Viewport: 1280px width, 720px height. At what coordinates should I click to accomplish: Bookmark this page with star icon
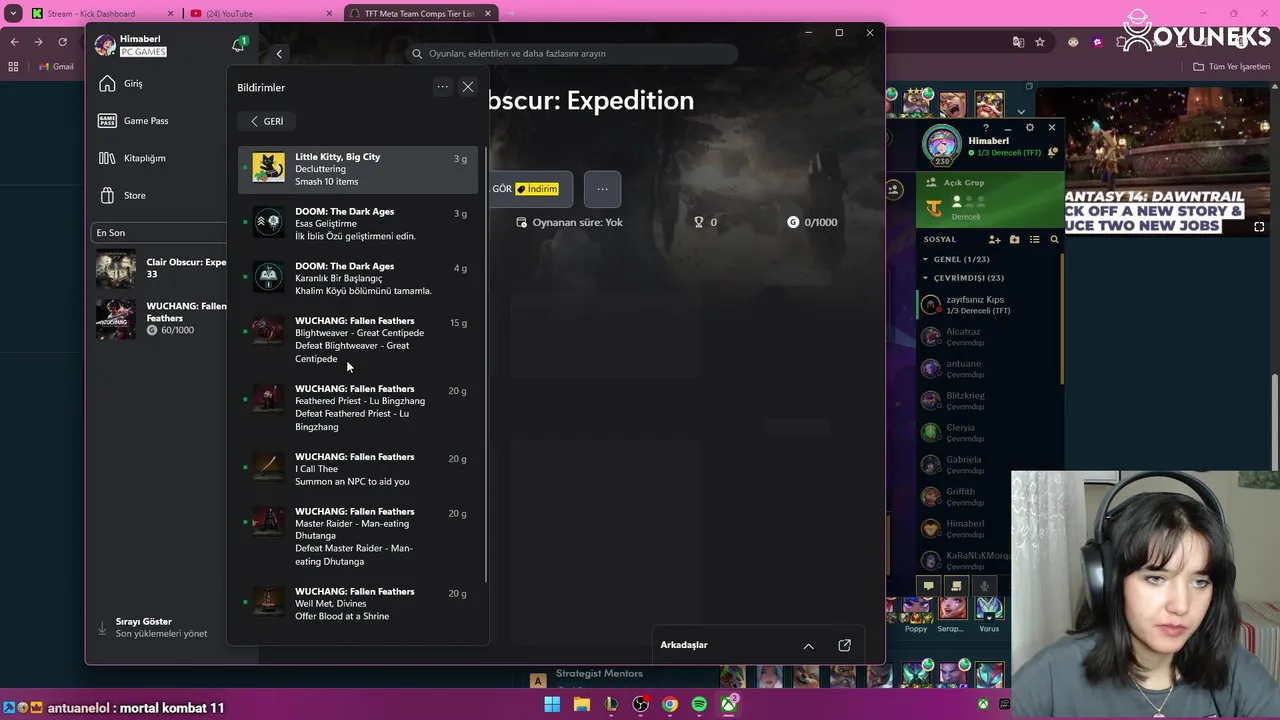tap(1040, 42)
